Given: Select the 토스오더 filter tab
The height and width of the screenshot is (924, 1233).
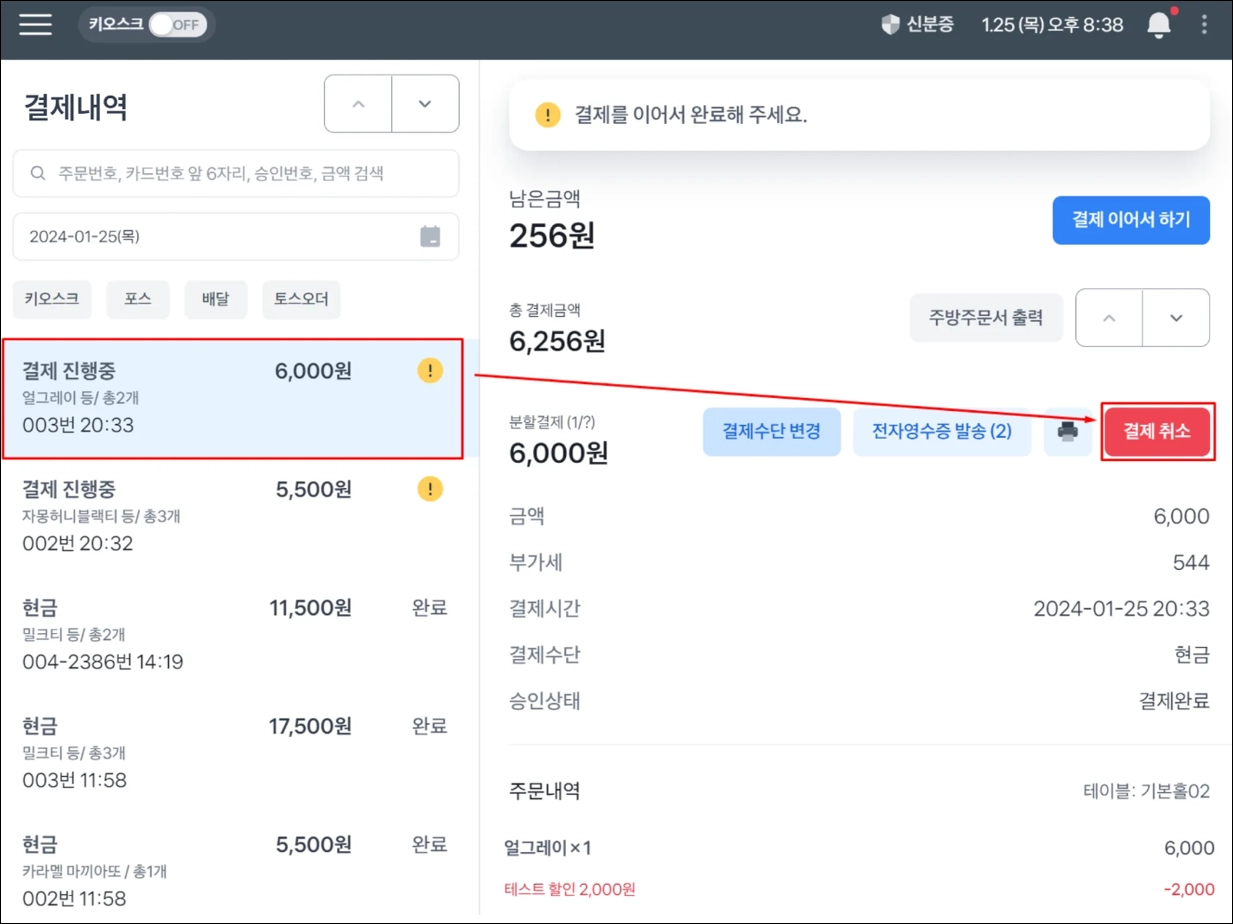Looking at the screenshot, I should 301,299.
